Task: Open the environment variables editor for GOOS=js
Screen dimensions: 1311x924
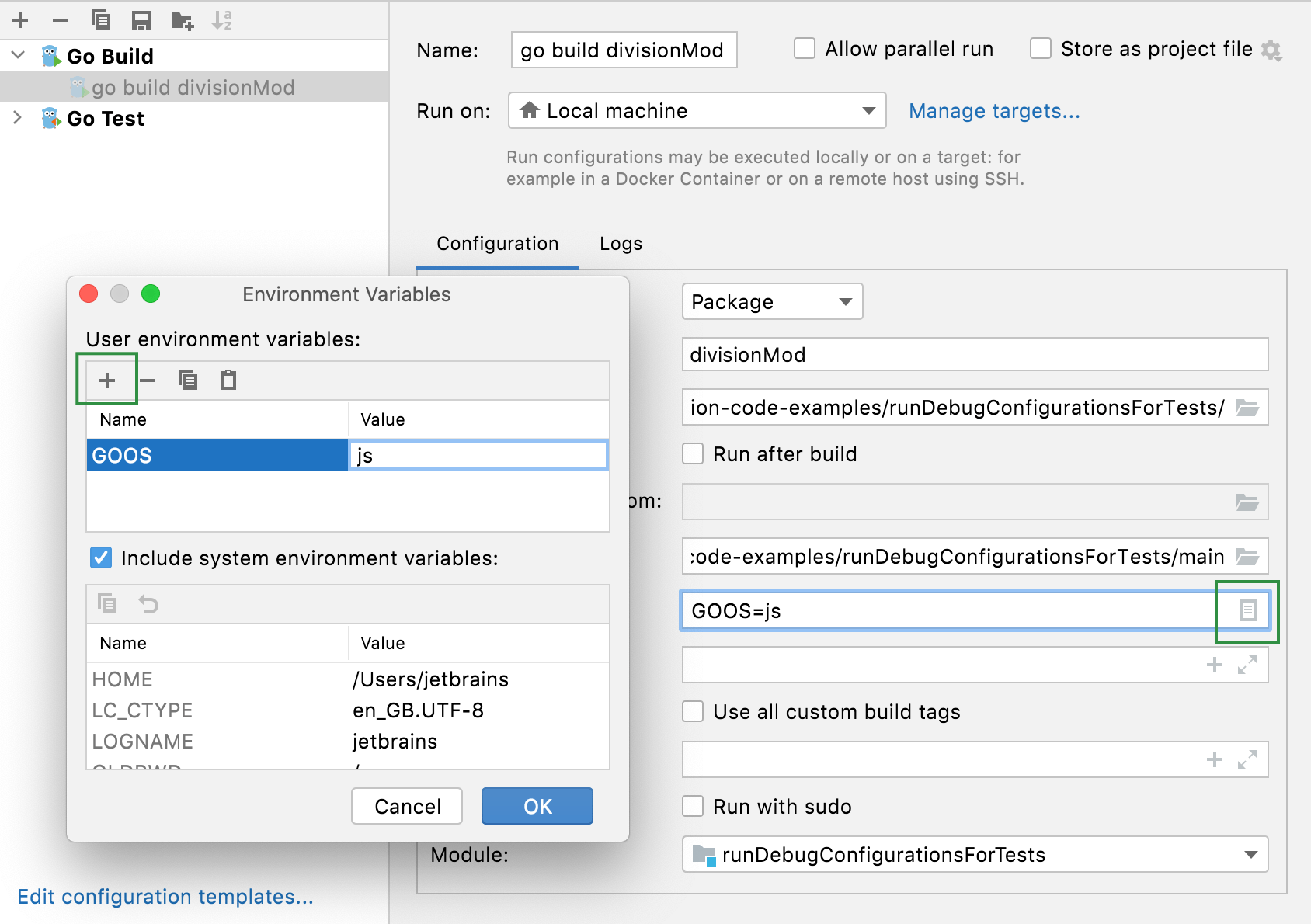Action: (1246, 611)
